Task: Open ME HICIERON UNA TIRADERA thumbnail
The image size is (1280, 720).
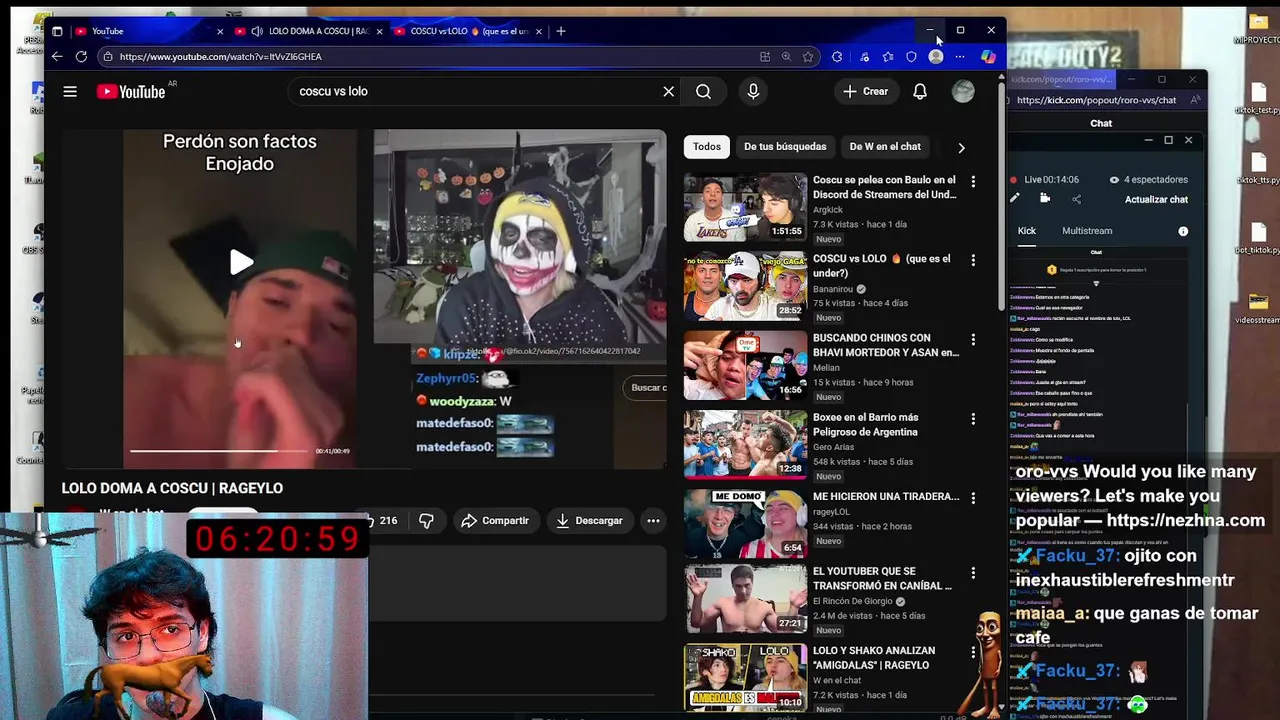Action: (x=745, y=522)
